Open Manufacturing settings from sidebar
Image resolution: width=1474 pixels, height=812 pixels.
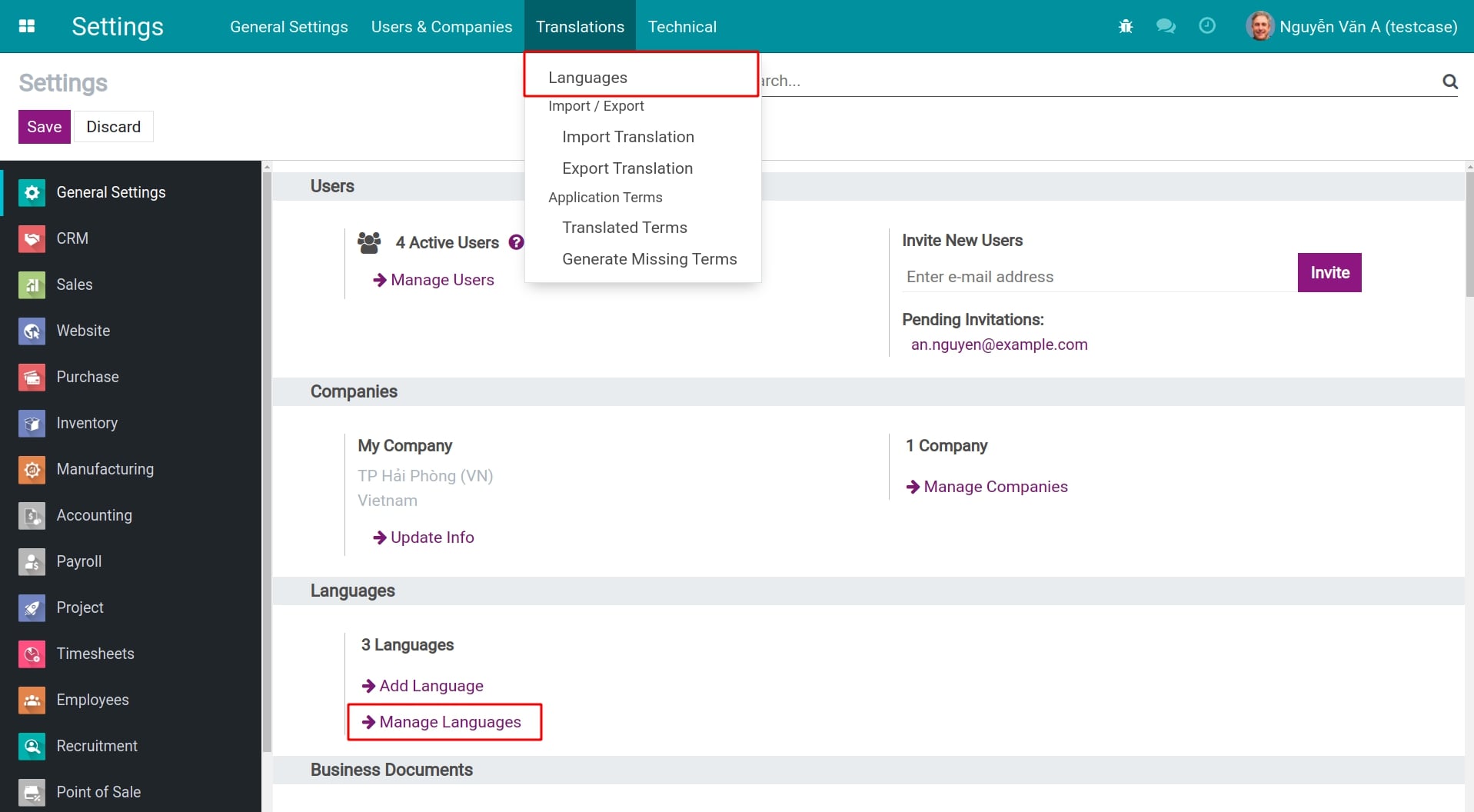[105, 469]
